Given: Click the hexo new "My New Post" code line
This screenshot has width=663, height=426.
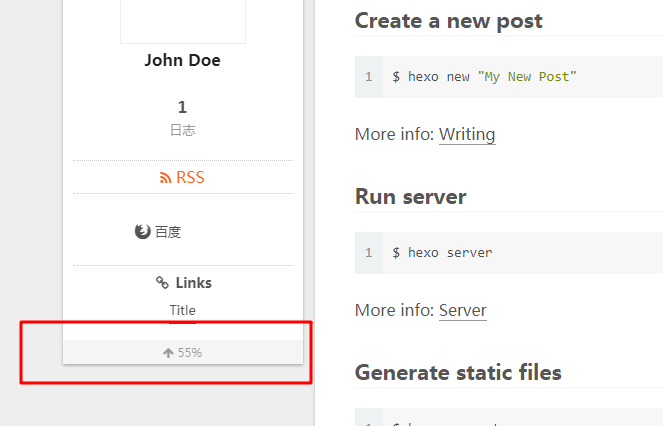Looking at the screenshot, I should [x=484, y=77].
